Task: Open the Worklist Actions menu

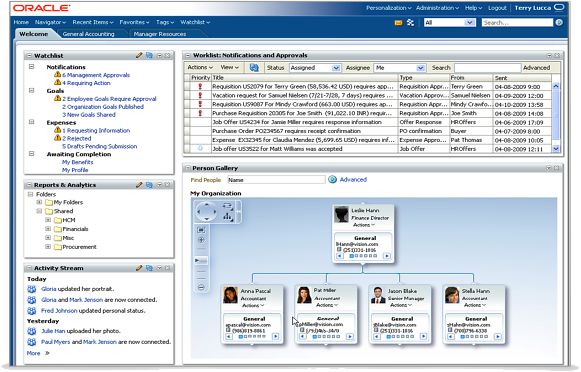Action: (200, 67)
